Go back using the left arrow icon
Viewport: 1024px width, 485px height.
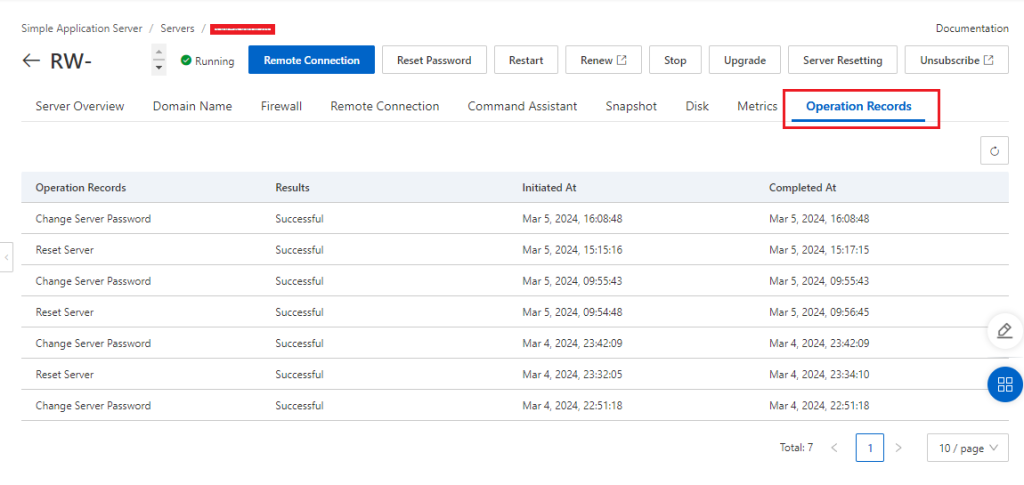[31, 61]
